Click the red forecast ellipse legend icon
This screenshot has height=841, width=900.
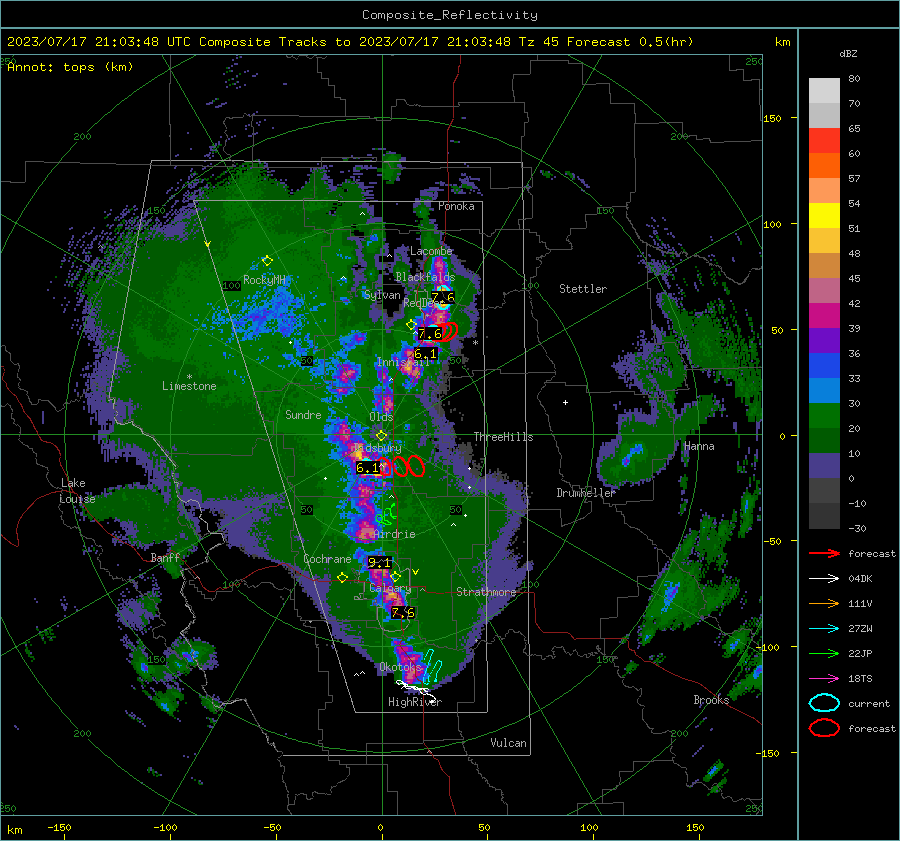click(x=824, y=728)
